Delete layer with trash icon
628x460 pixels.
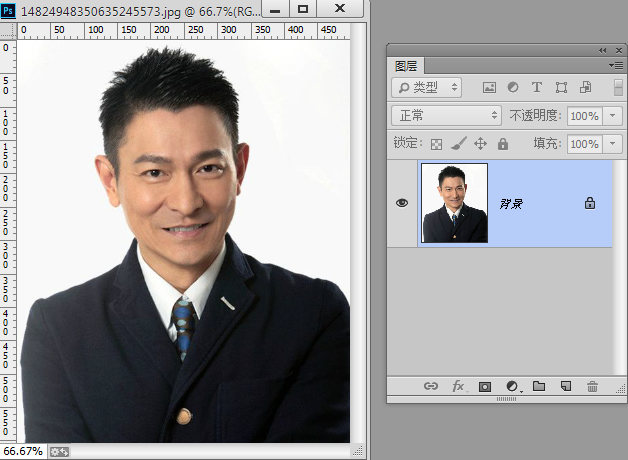tap(592, 386)
